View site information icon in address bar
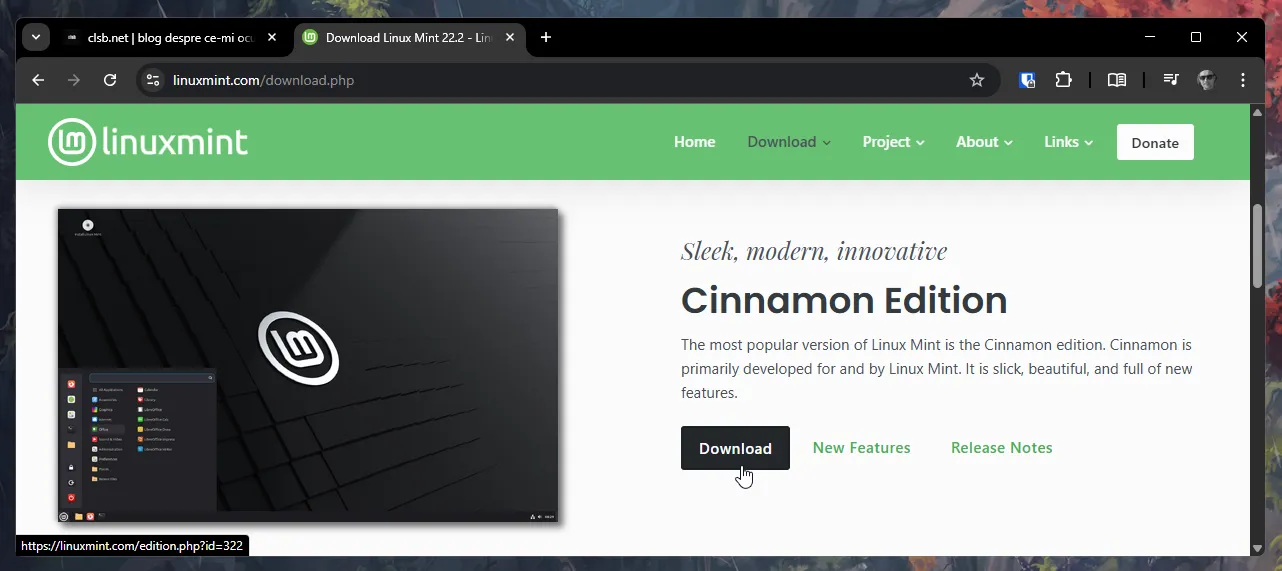1282x571 pixels. 153,80
